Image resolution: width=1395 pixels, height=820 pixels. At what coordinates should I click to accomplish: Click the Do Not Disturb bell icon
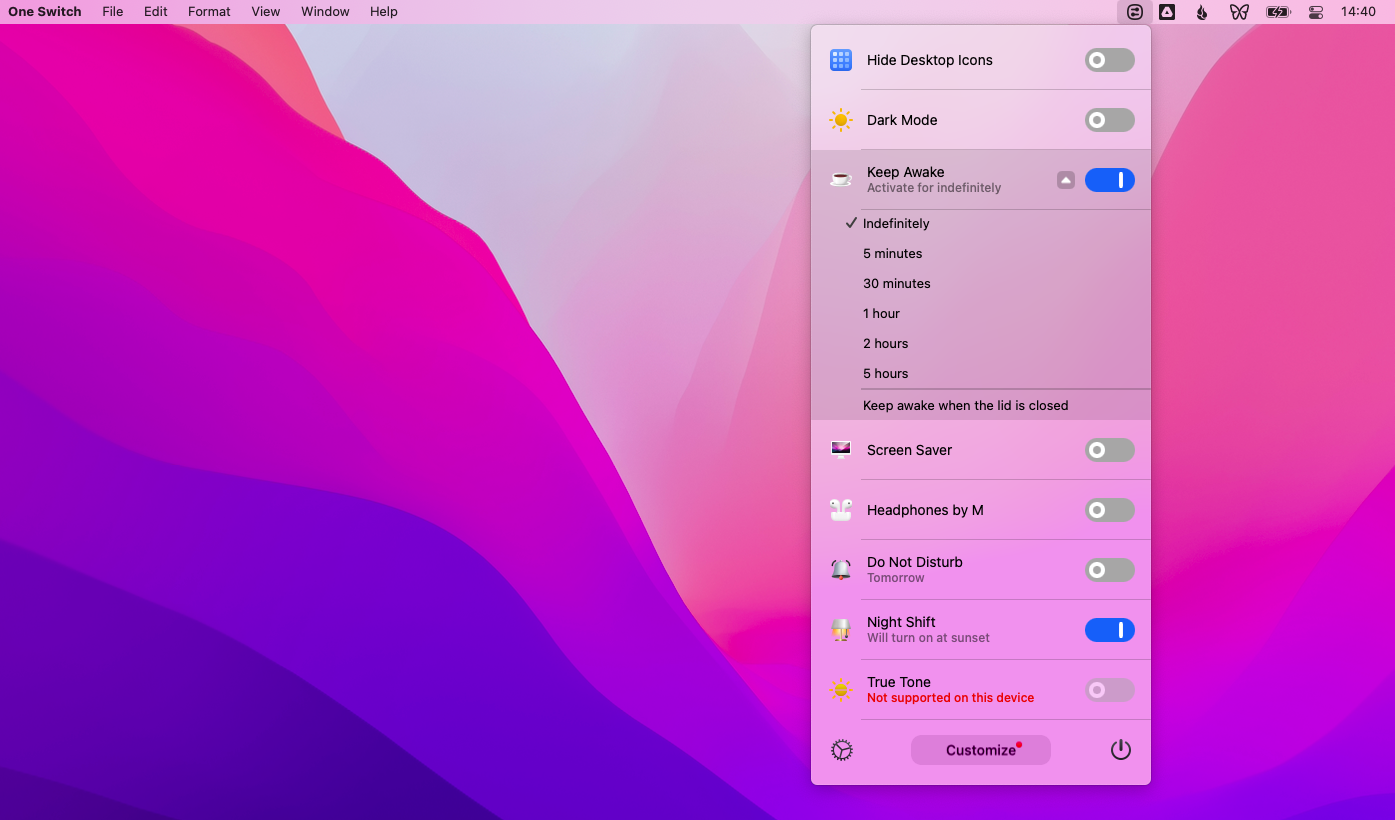point(841,570)
